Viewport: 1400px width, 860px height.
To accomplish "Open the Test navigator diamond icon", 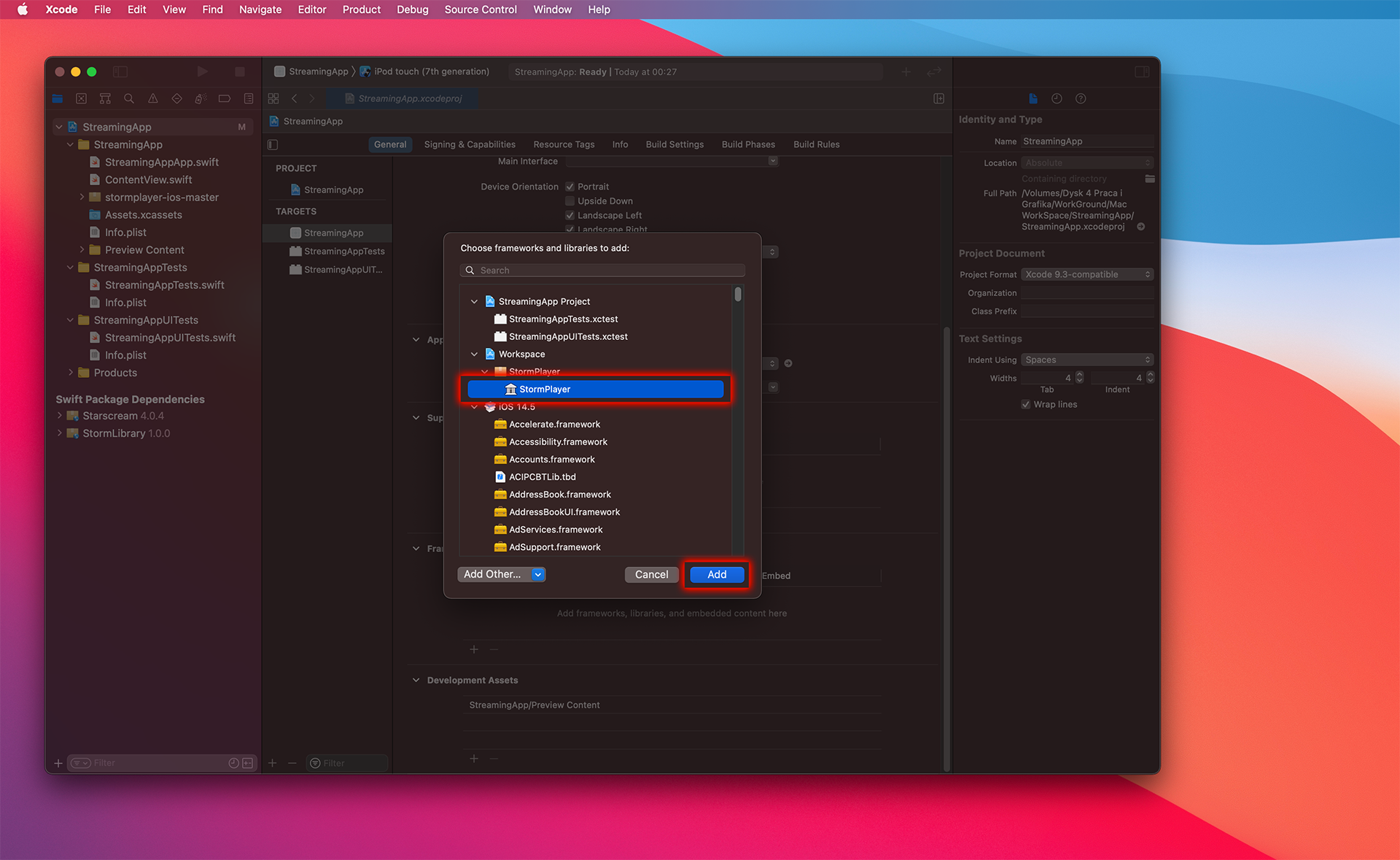I will (x=176, y=98).
